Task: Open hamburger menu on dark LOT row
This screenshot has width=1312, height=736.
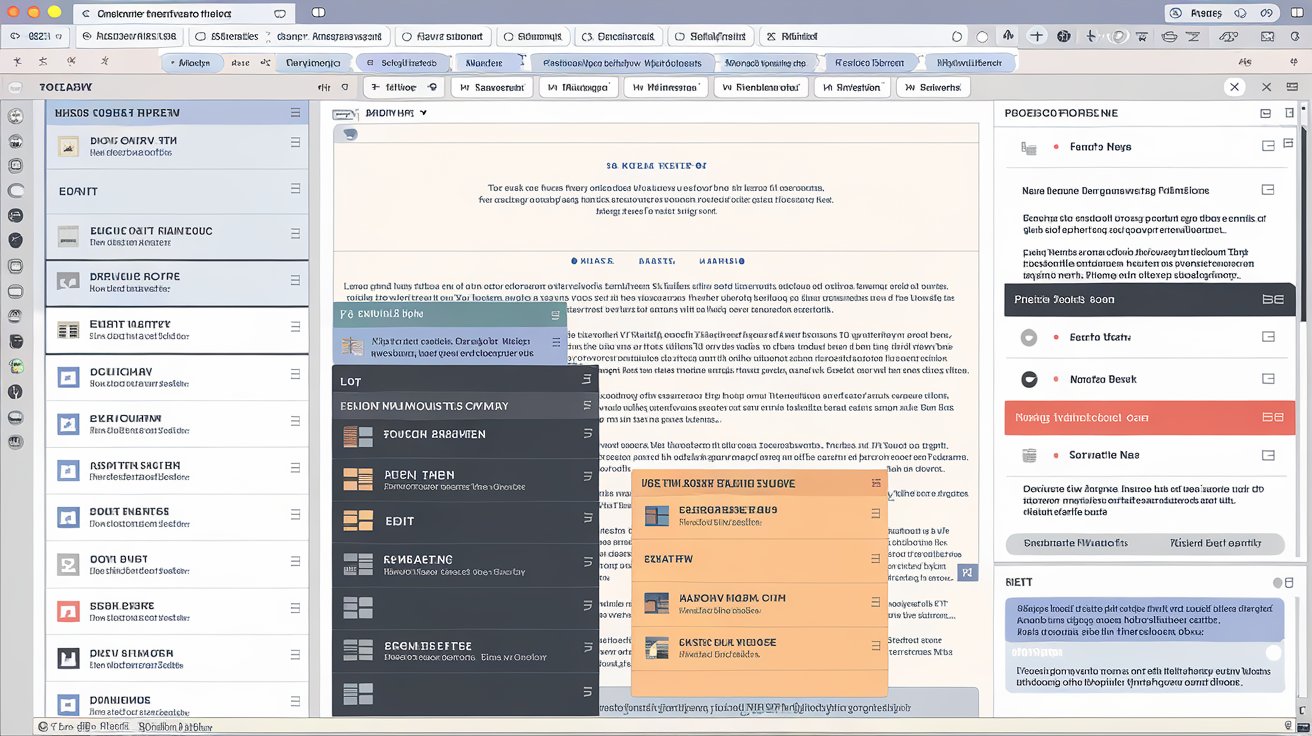Action: 587,380
